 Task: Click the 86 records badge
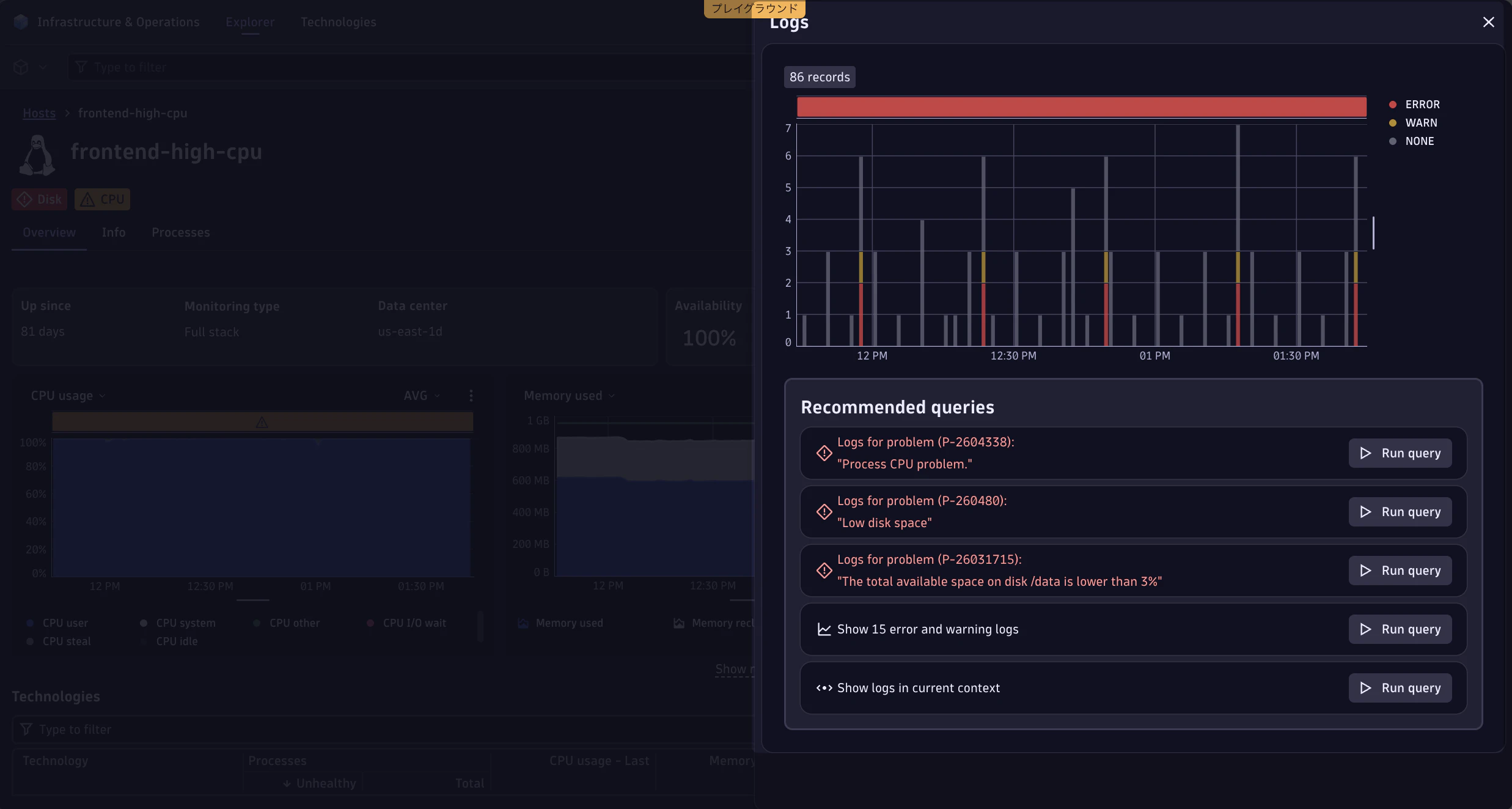[x=820, y=77]
